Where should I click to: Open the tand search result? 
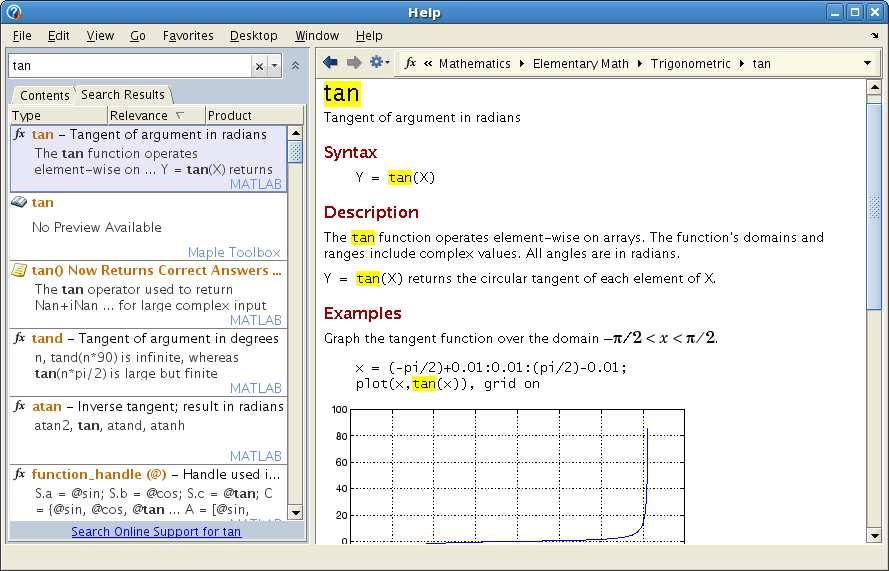coord(149,363)
